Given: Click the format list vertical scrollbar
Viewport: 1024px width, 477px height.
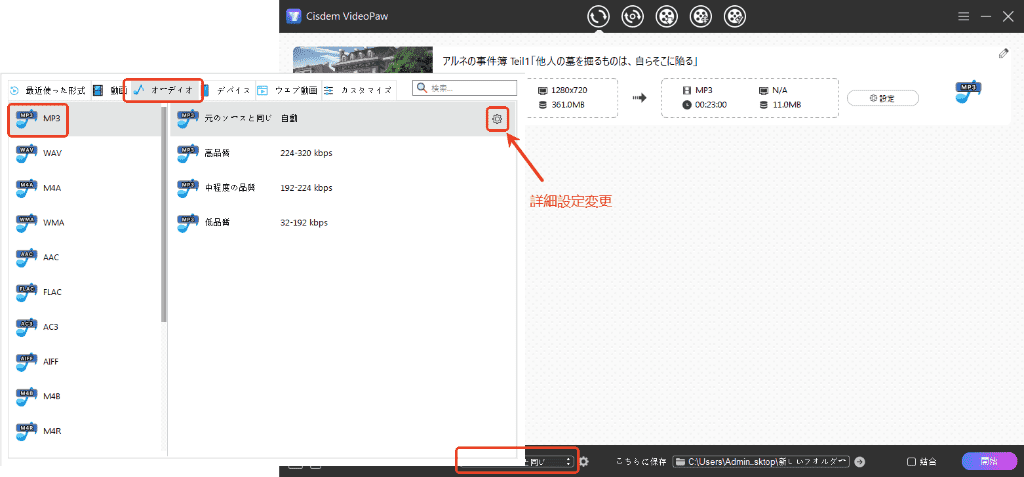Looking at the screenshot, I should [x=163, y=214].
